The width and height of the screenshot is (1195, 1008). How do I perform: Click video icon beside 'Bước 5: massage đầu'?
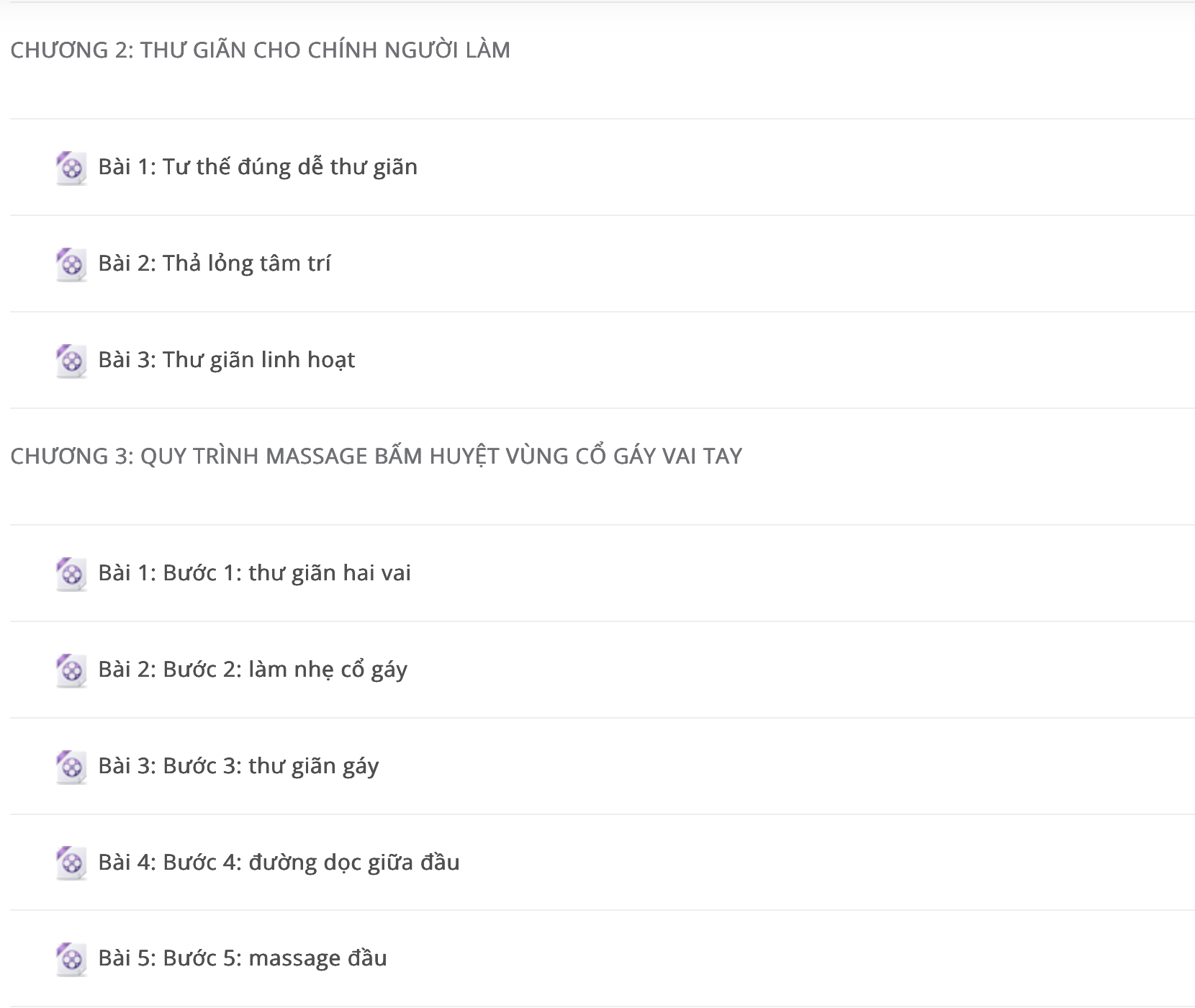tap(71, 959)
